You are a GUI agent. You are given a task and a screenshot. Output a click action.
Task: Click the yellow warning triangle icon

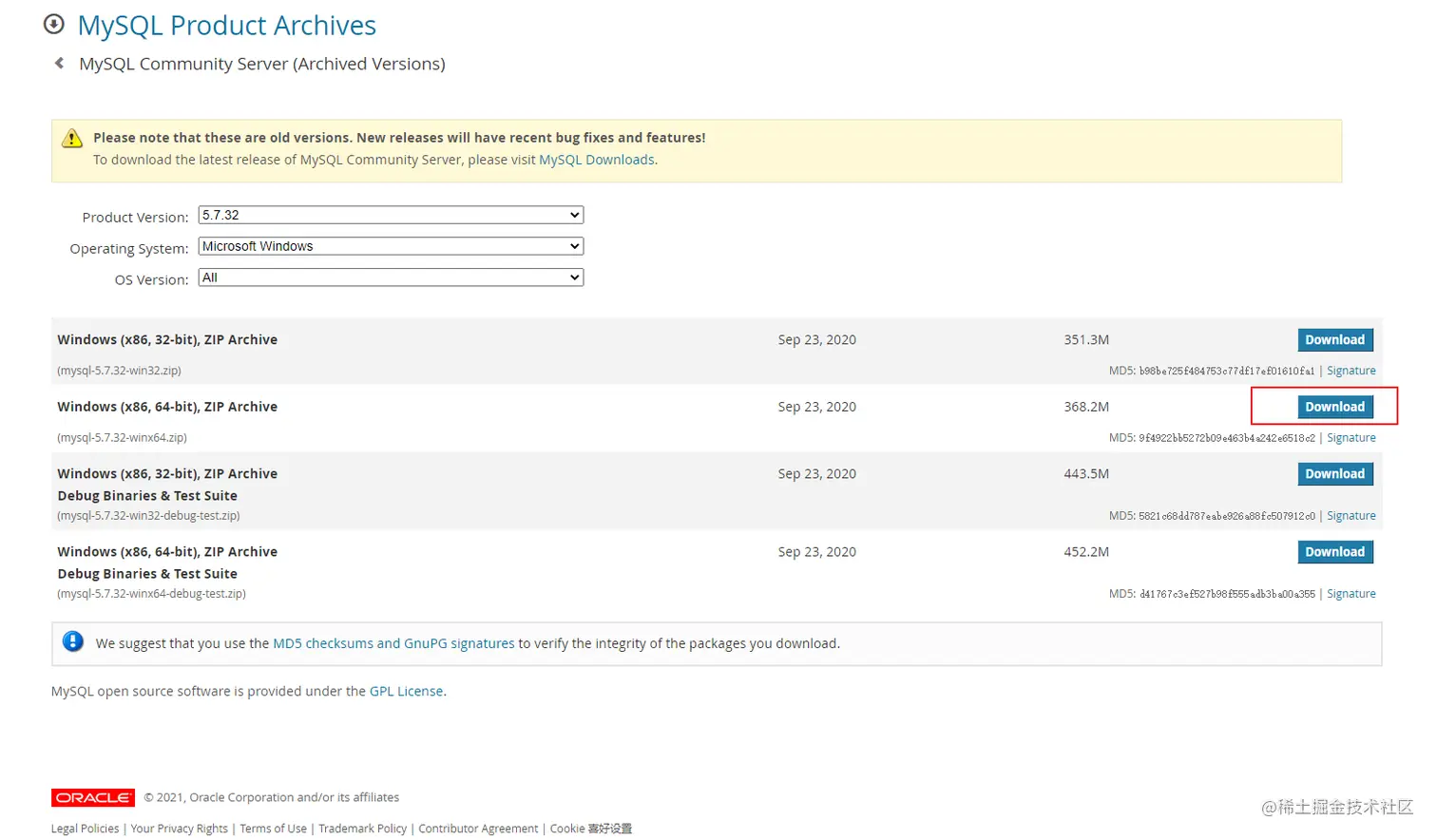point(72,139)
